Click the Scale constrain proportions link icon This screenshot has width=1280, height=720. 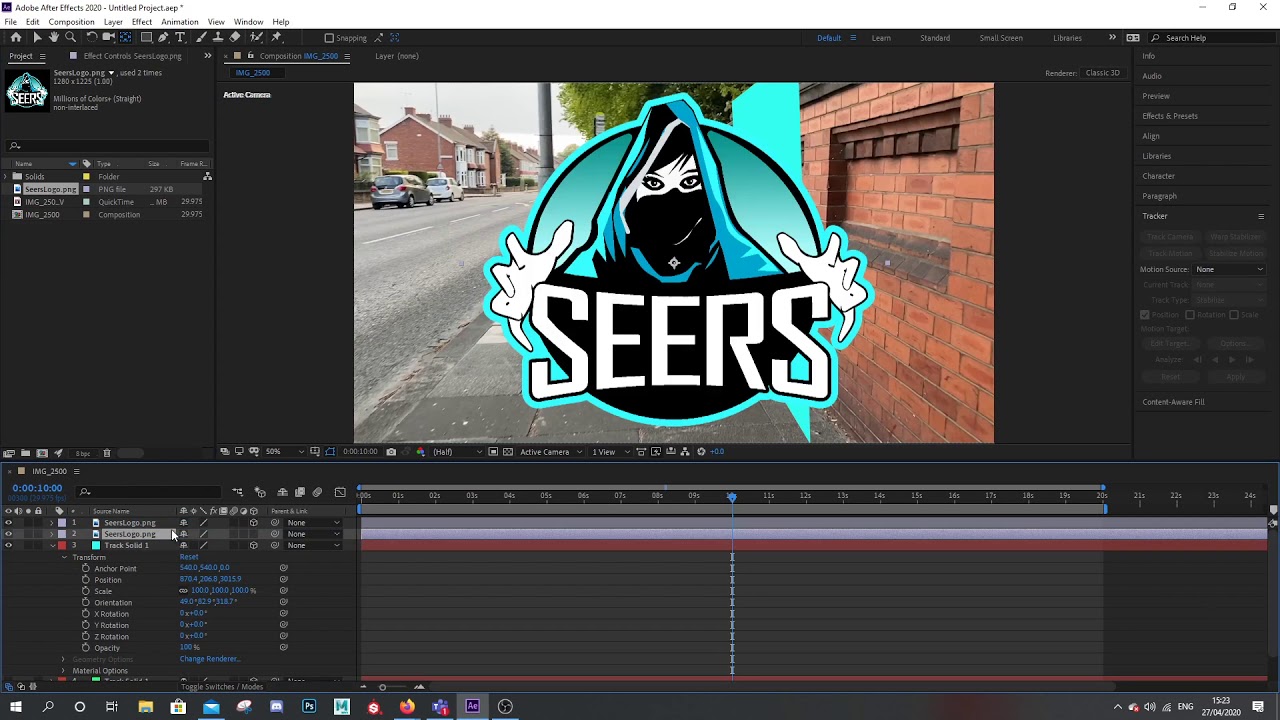coord(183,591)
